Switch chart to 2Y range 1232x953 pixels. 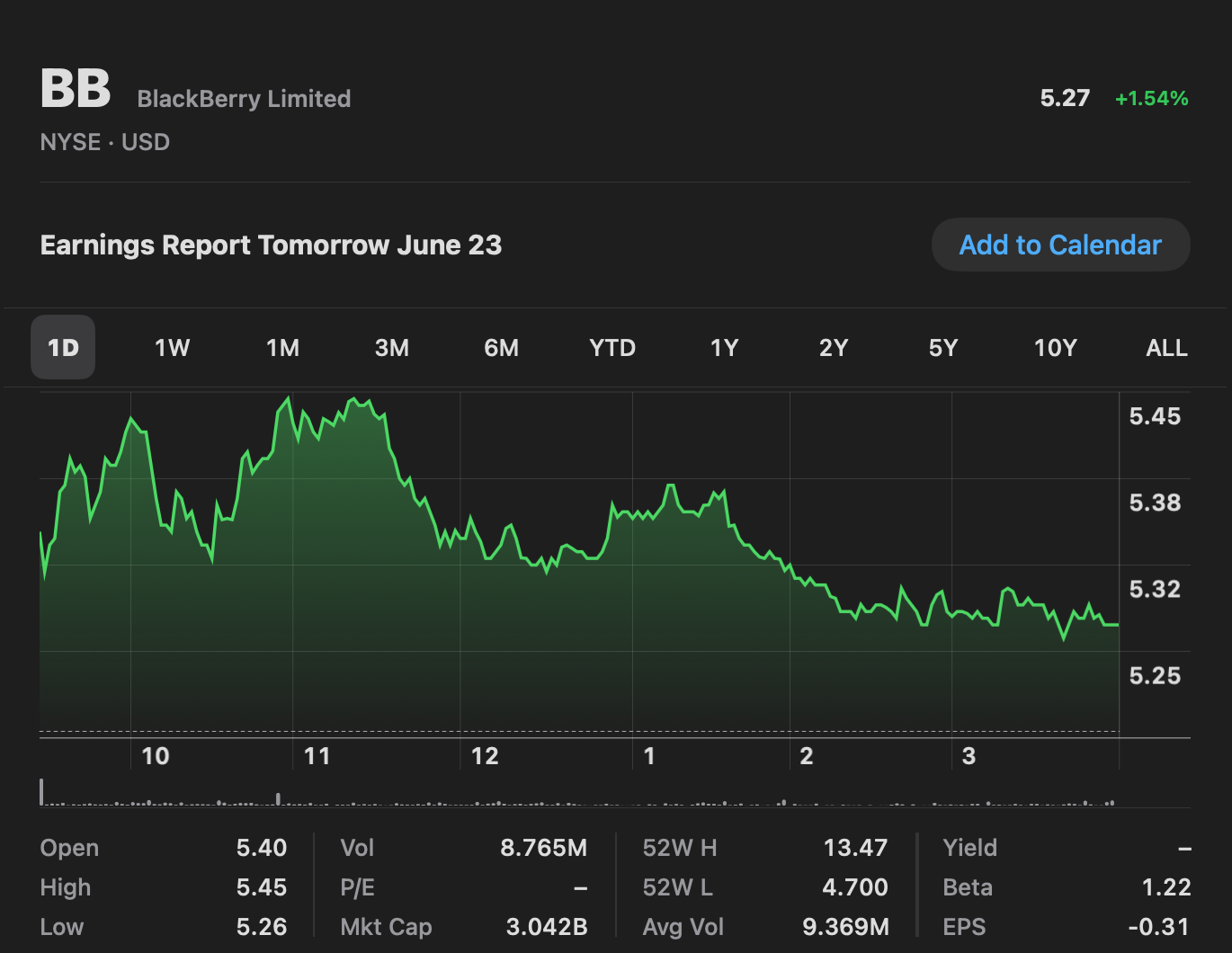pyautogui.click(x=834, y=348)
